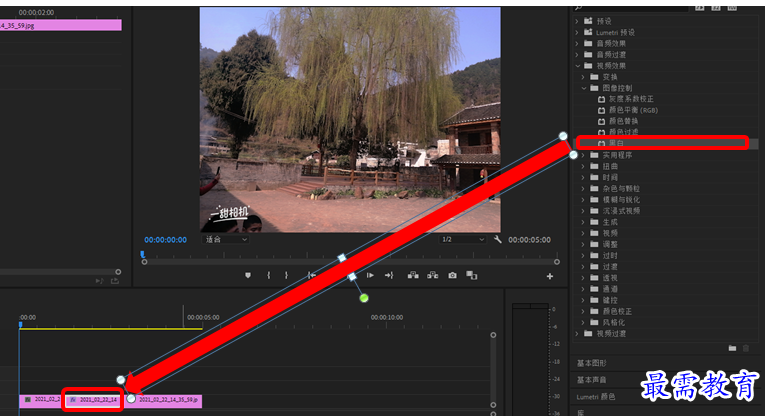Click the Export Frame camera icon
Screen dimensions: 765x417
point(453,276)
